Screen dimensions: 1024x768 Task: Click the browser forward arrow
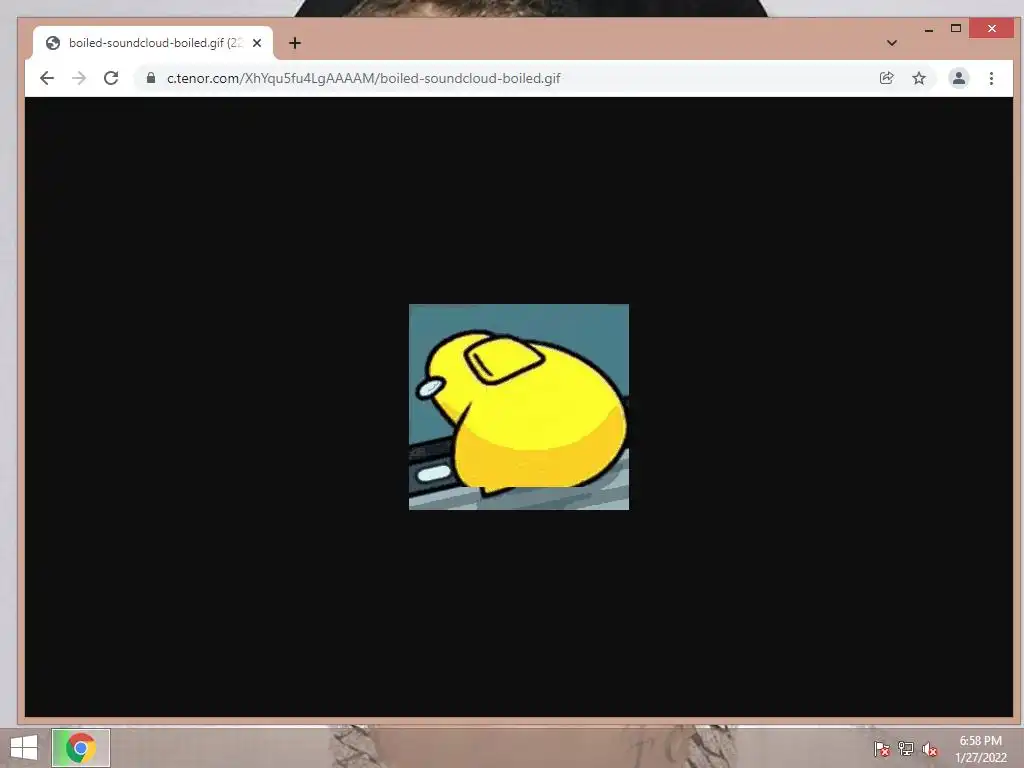coord(79,78)
